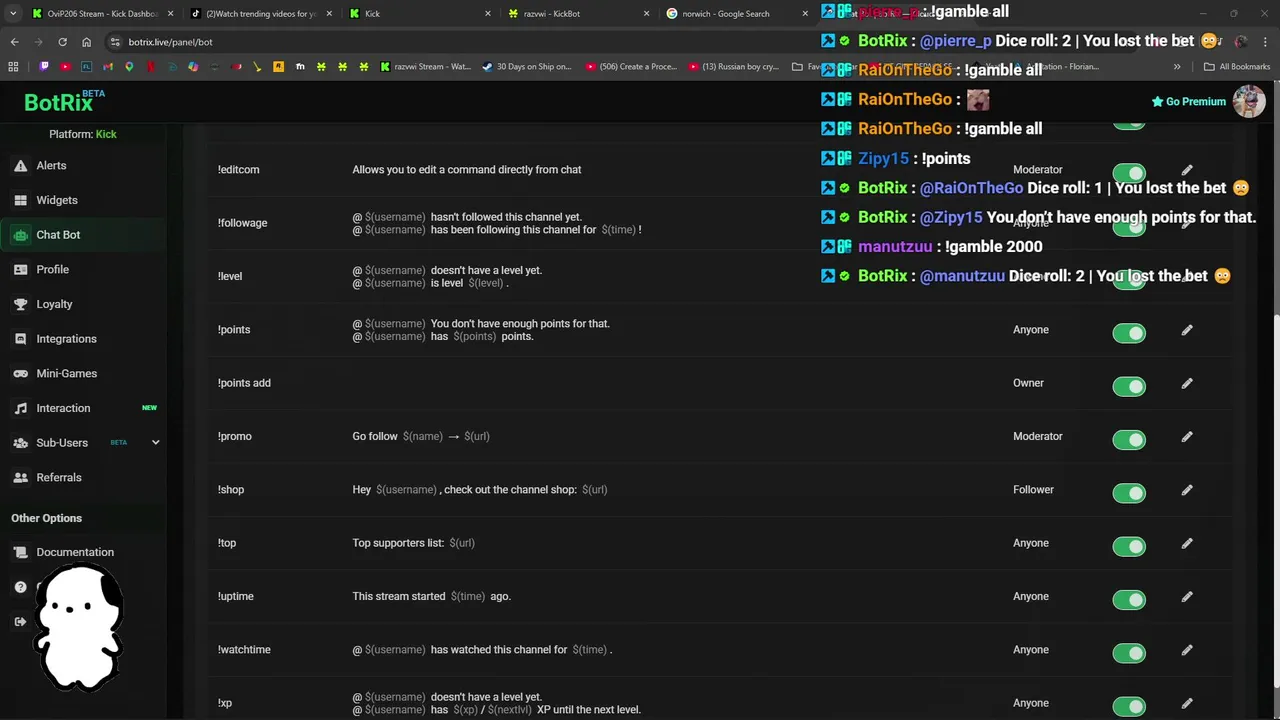Image resolution: width=1280 pixels, height=720 pixels.
Task: Edit the !top command pencil icon
Action: click(1187, 543)
